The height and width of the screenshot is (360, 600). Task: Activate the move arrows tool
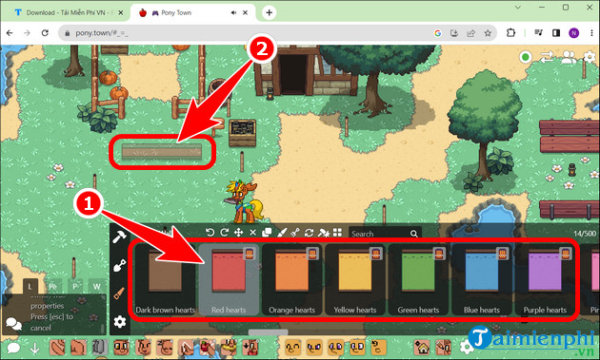(238, 233)
